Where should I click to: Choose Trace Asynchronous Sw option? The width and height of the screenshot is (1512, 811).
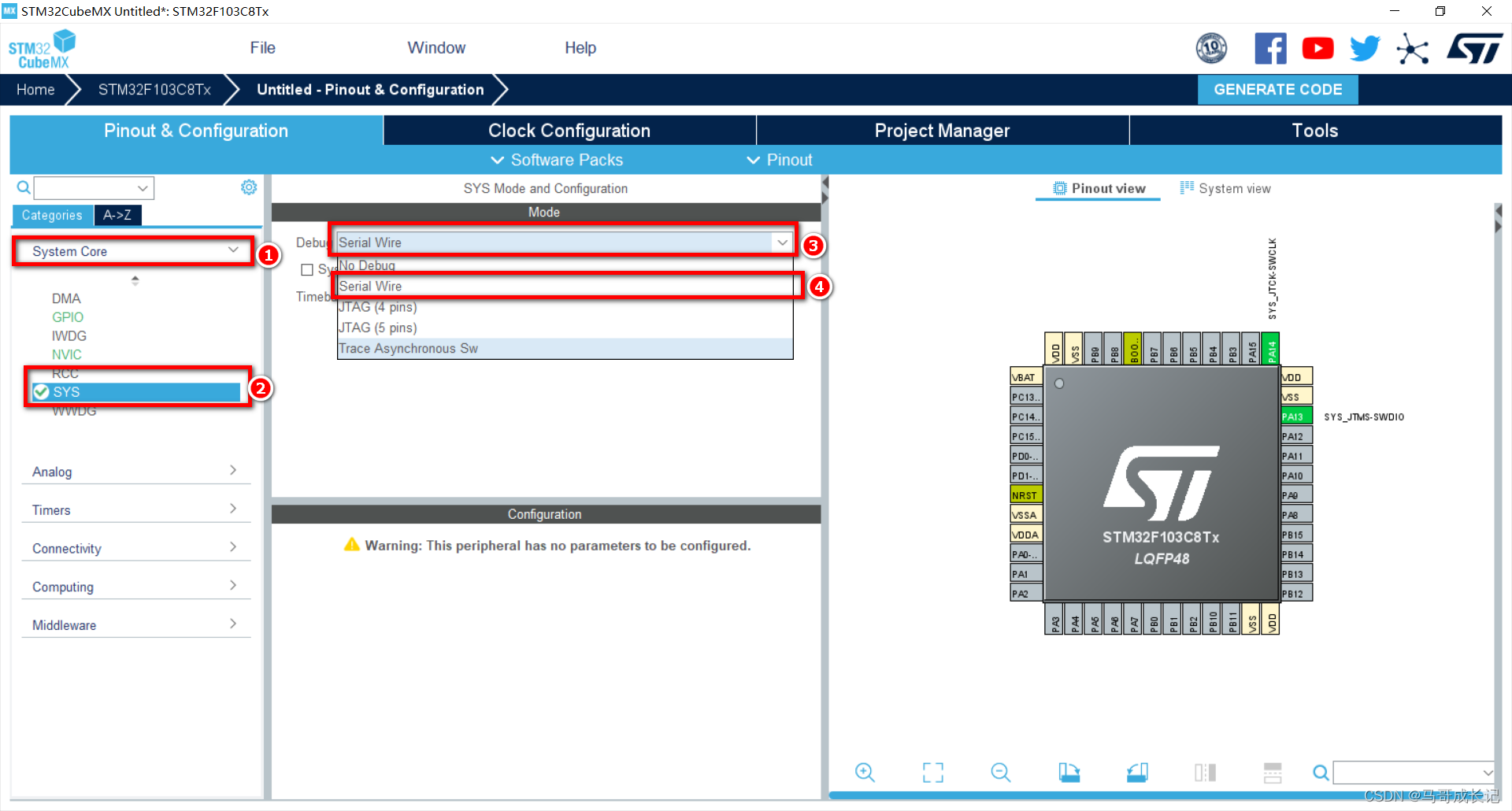point(565,348)
